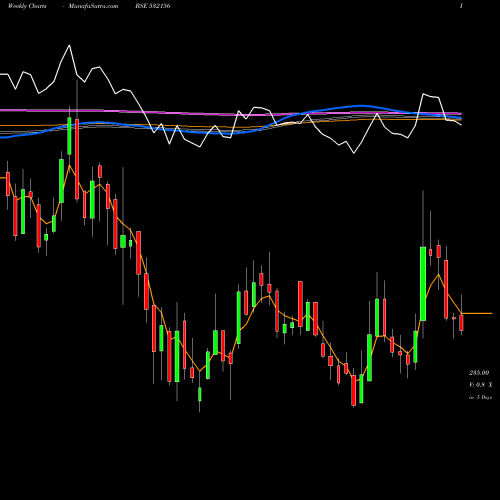
Task: Click the "Weekly Charts" title text
Action: point(27,6)
